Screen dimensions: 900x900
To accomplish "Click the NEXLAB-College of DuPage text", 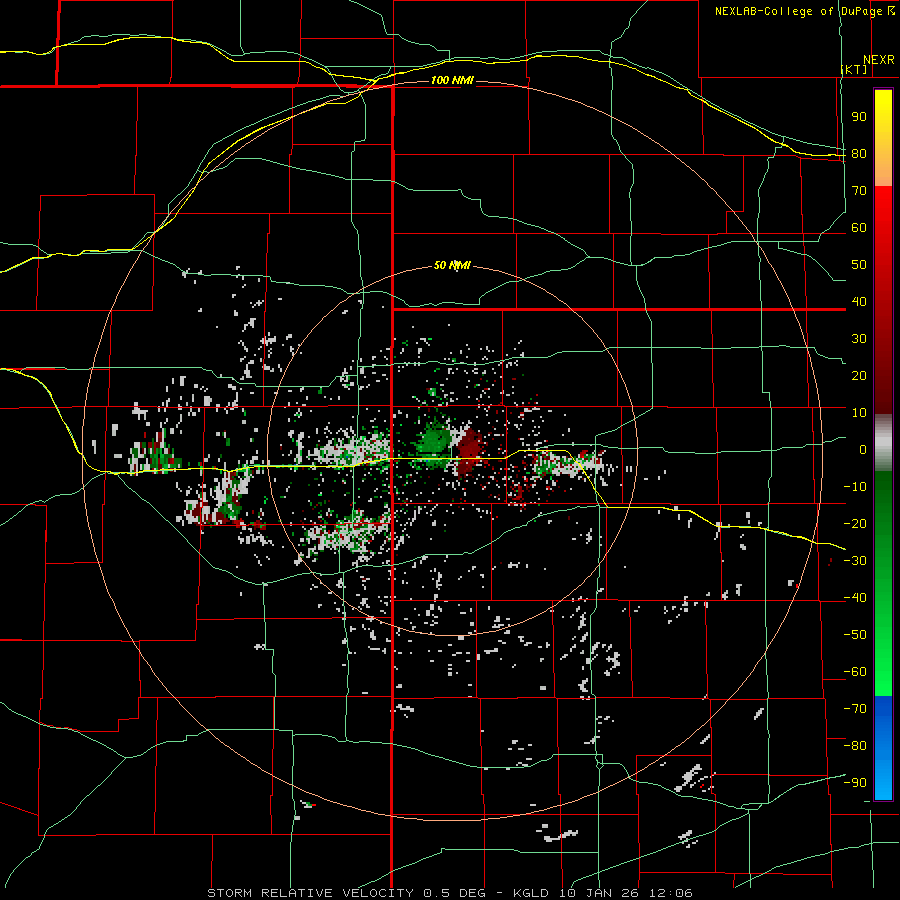I will [798, 11].
